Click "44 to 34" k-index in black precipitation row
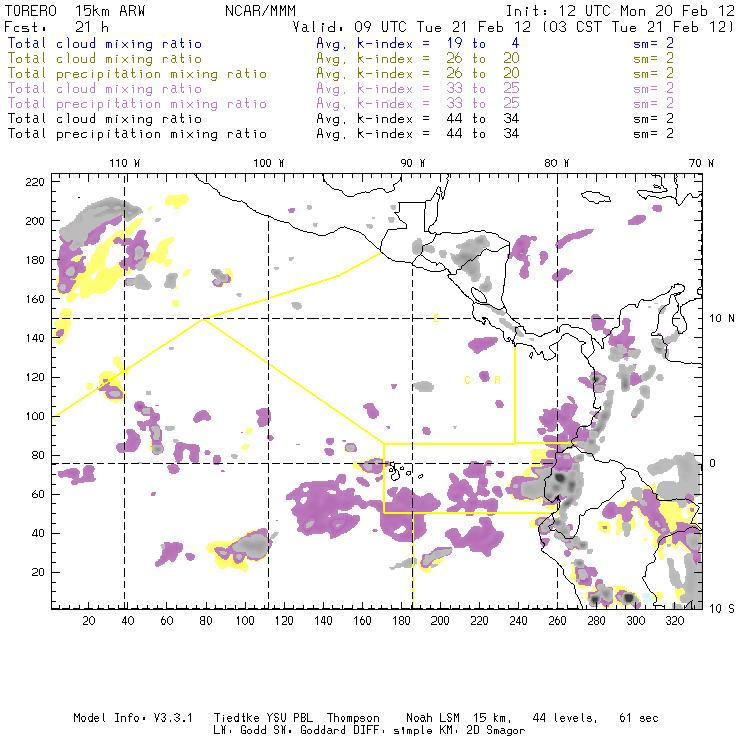 coord(483,134)
